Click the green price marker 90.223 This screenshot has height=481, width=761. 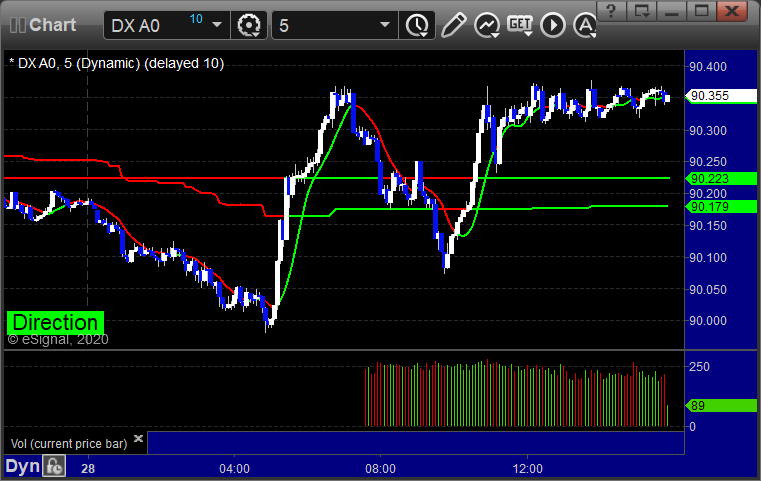tap(721, 179)
